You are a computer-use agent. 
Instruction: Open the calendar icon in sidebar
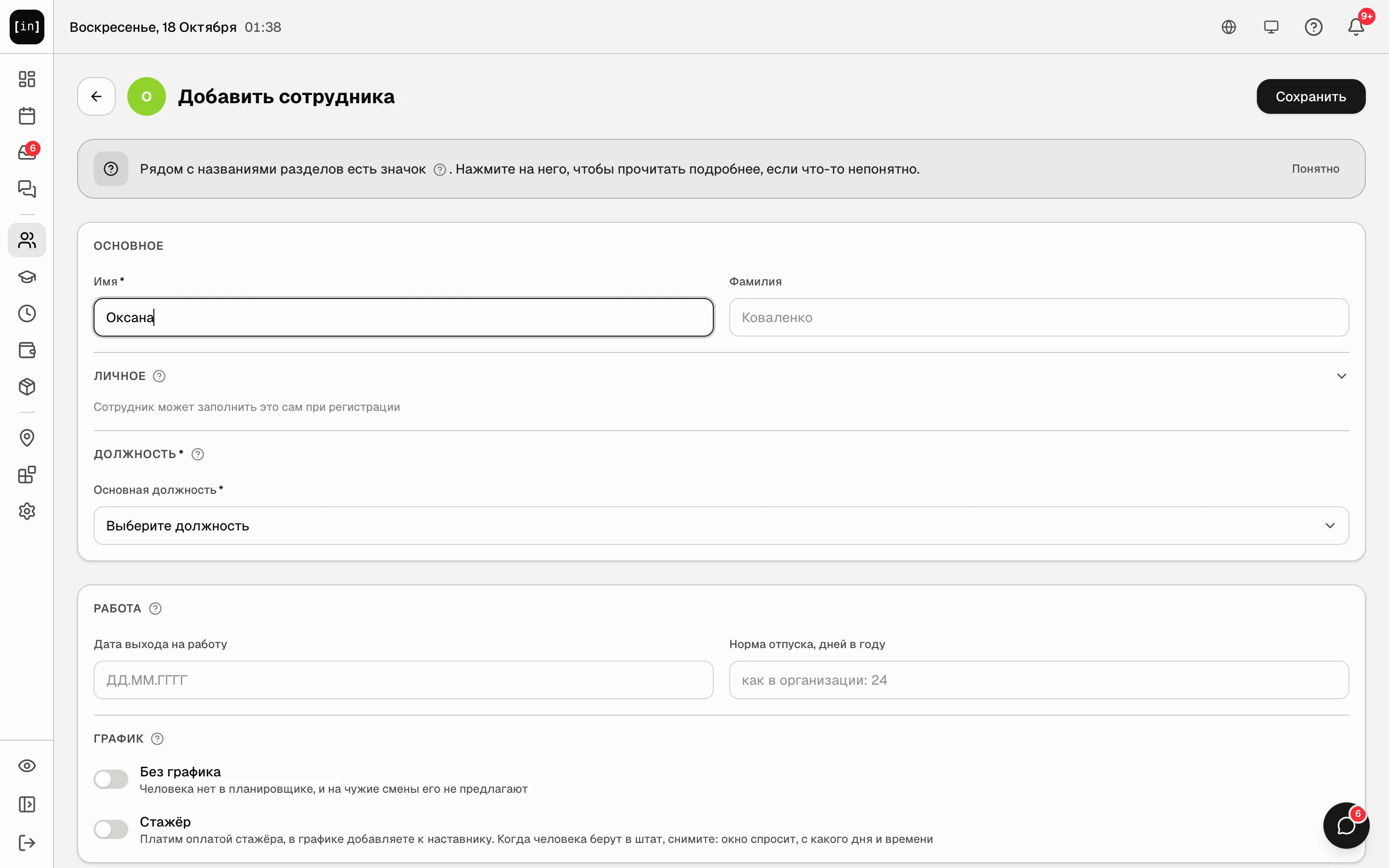coord(27,116)
